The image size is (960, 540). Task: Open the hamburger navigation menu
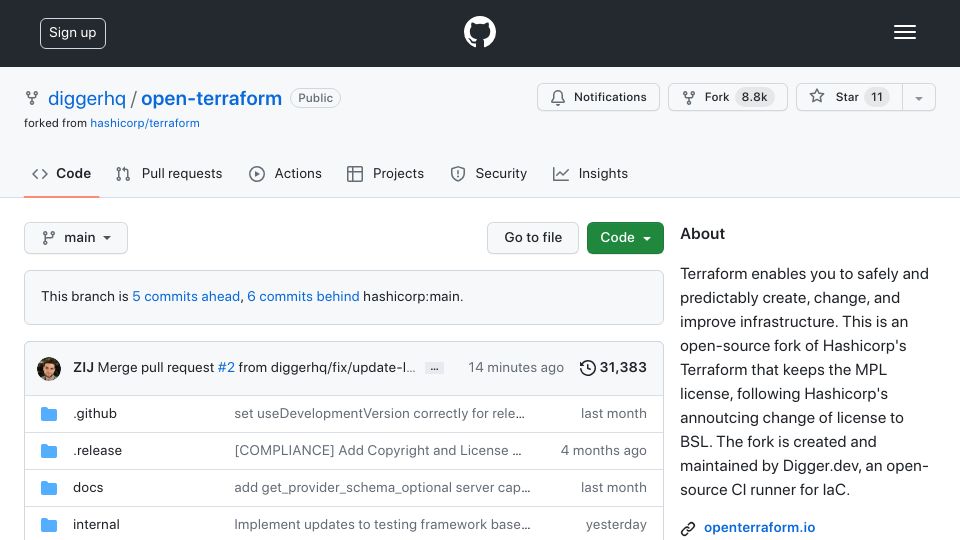click(904, 32)
